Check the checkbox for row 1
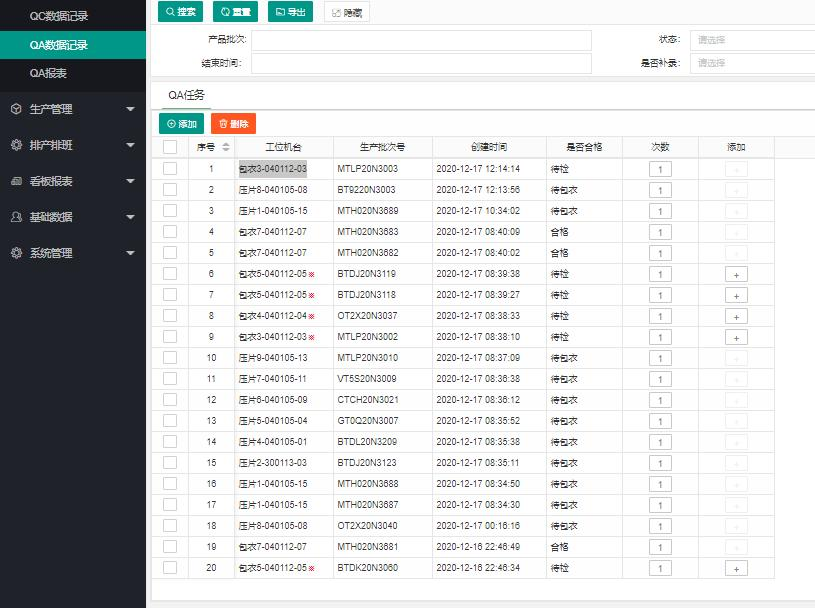Screen dimensions: 815x608 [x=170, y=169]
